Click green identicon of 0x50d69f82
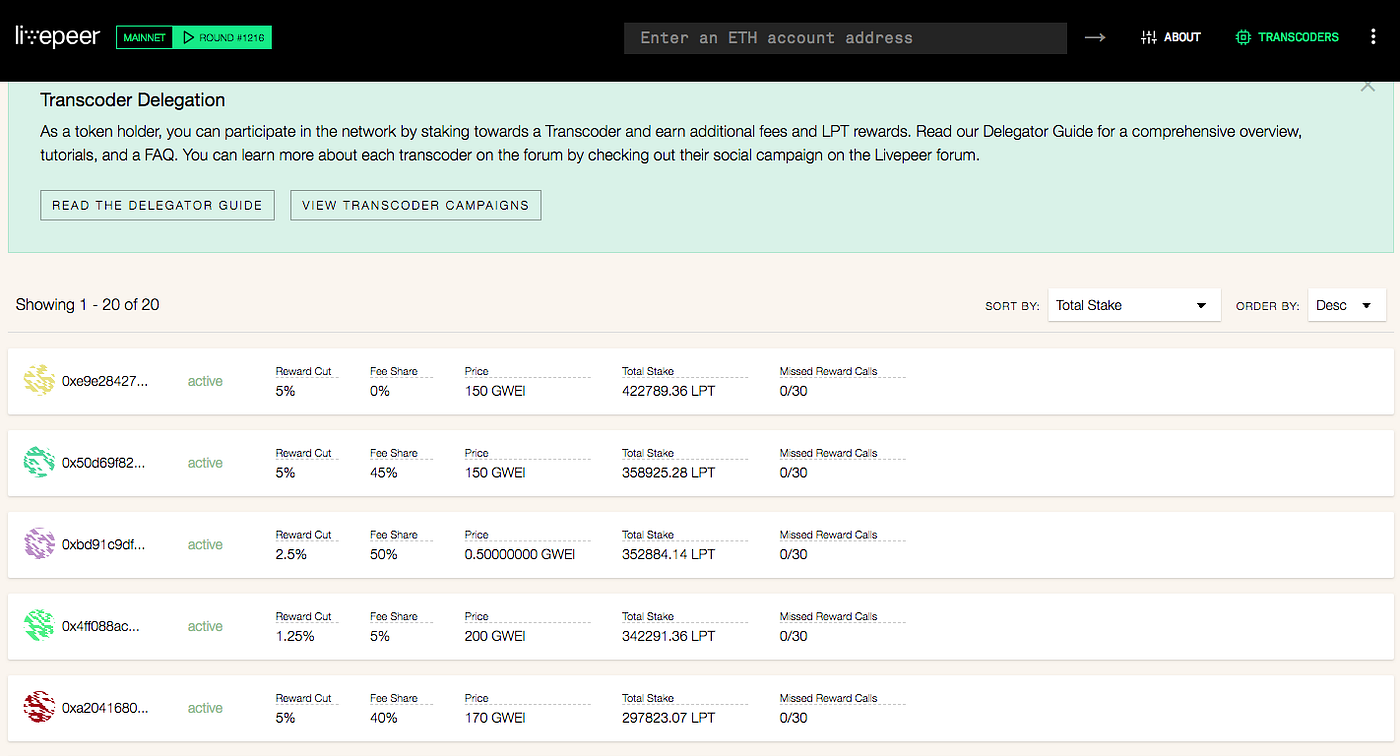Viewport: 1400px width, 756px height. pos(39,463)
